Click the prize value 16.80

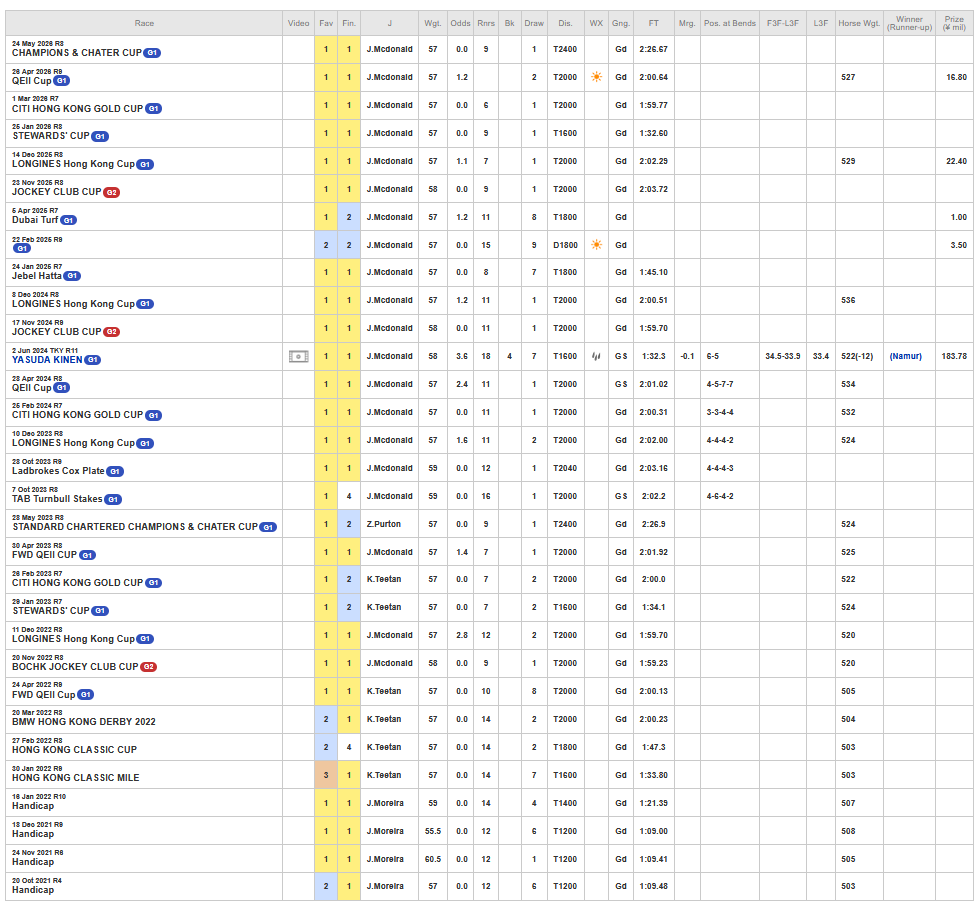956,78
